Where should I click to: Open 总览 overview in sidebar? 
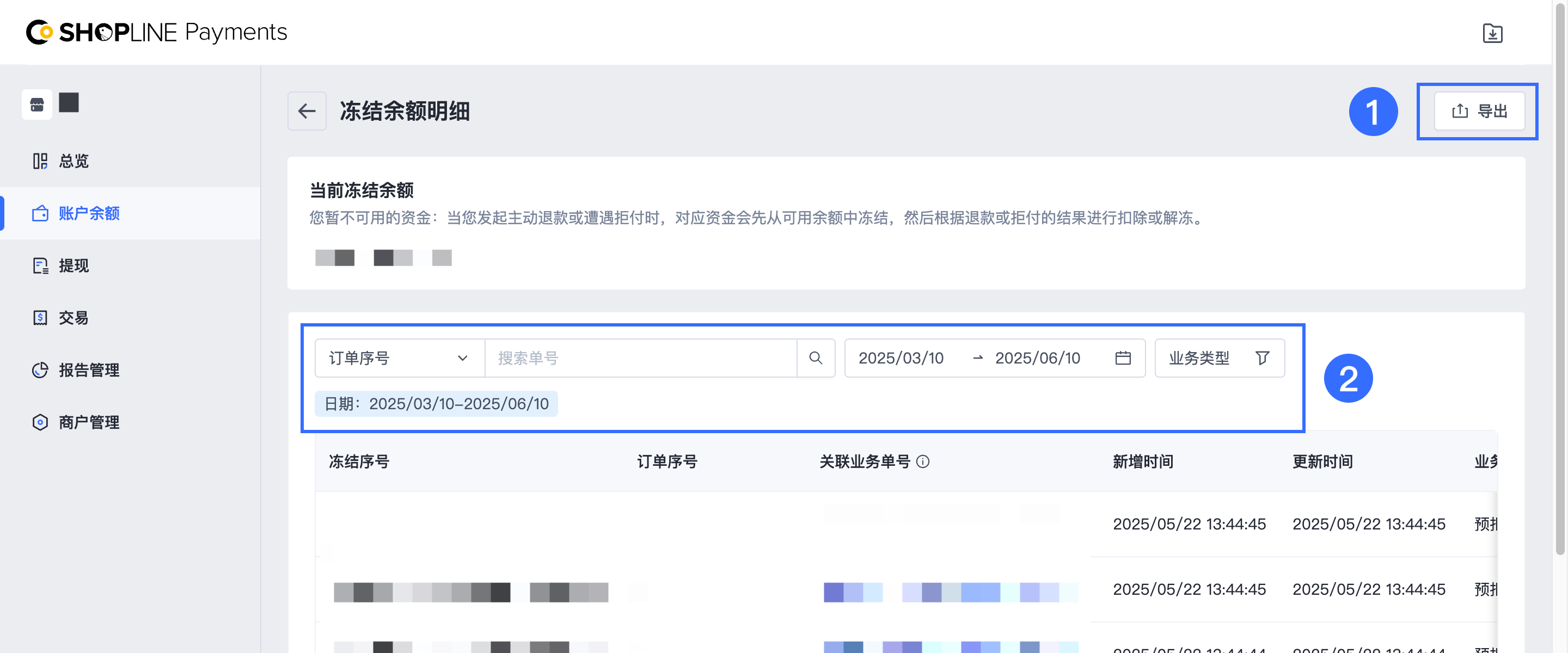130,161
